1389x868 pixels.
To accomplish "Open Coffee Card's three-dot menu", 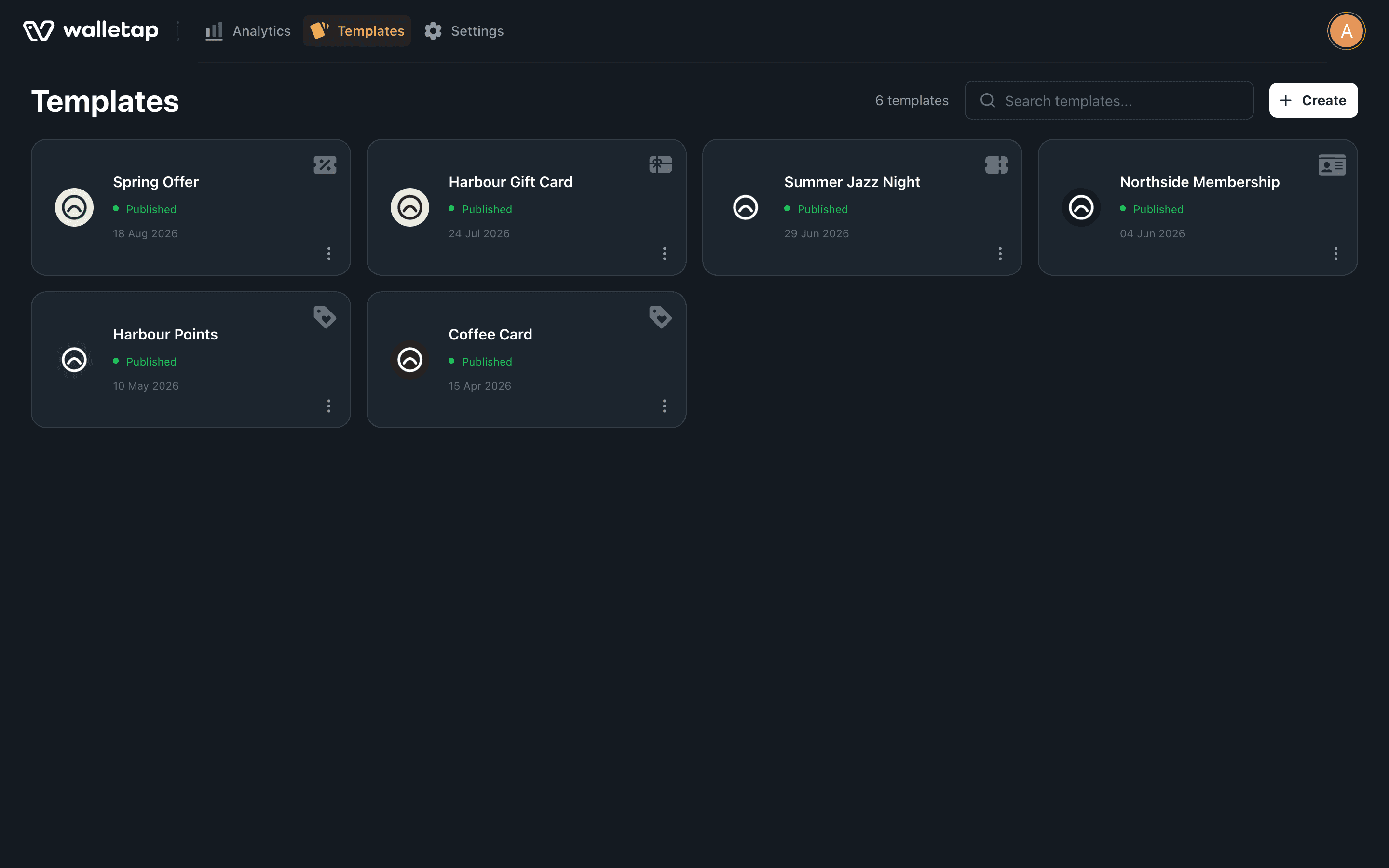I will tap(665, 407).
